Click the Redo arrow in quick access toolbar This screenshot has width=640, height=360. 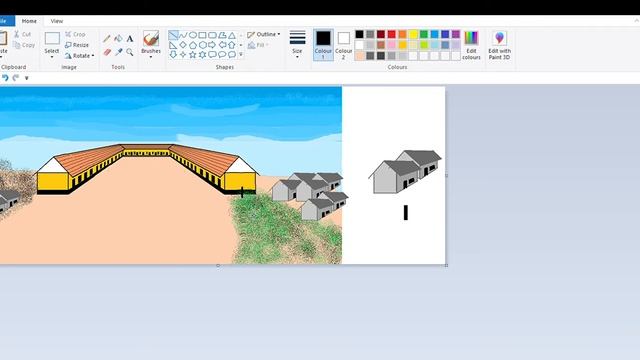16,78
